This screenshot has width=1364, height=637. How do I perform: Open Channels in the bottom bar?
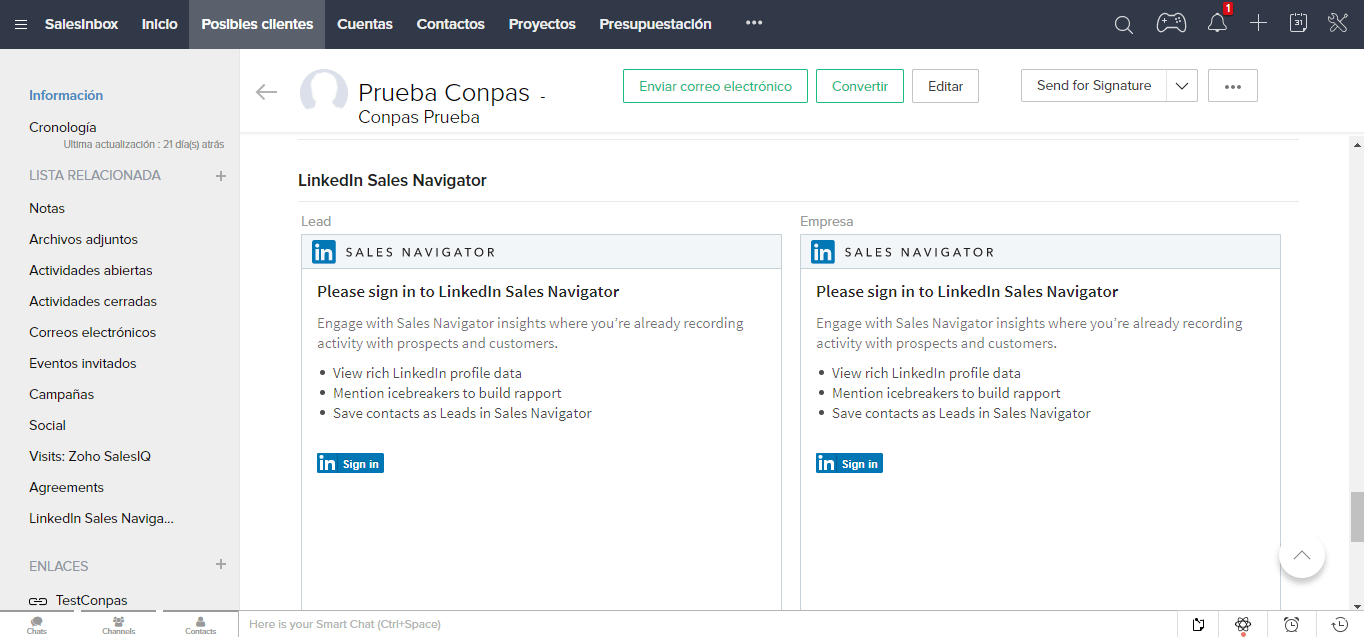coord(118,625)
